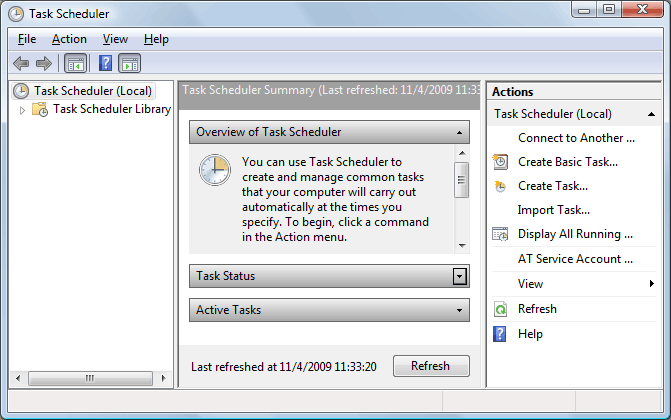671x420 pixels.
Task: Toggle the Show/Hide Action Pane toolbar icon
Action: tap(130, 64)
